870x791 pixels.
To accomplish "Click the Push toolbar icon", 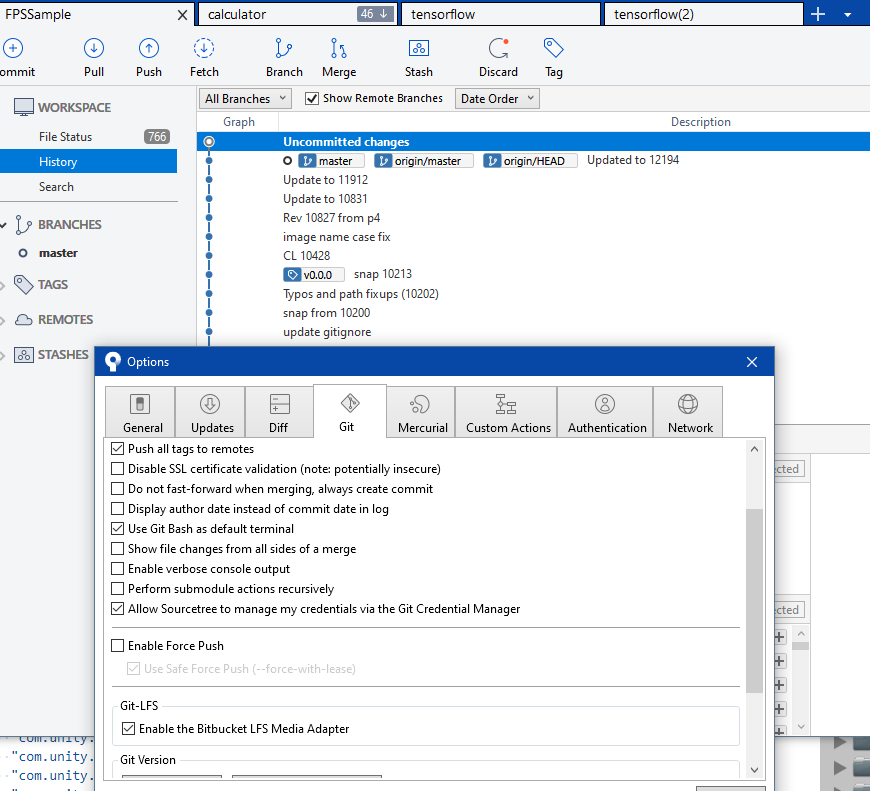I will point(149,48).
